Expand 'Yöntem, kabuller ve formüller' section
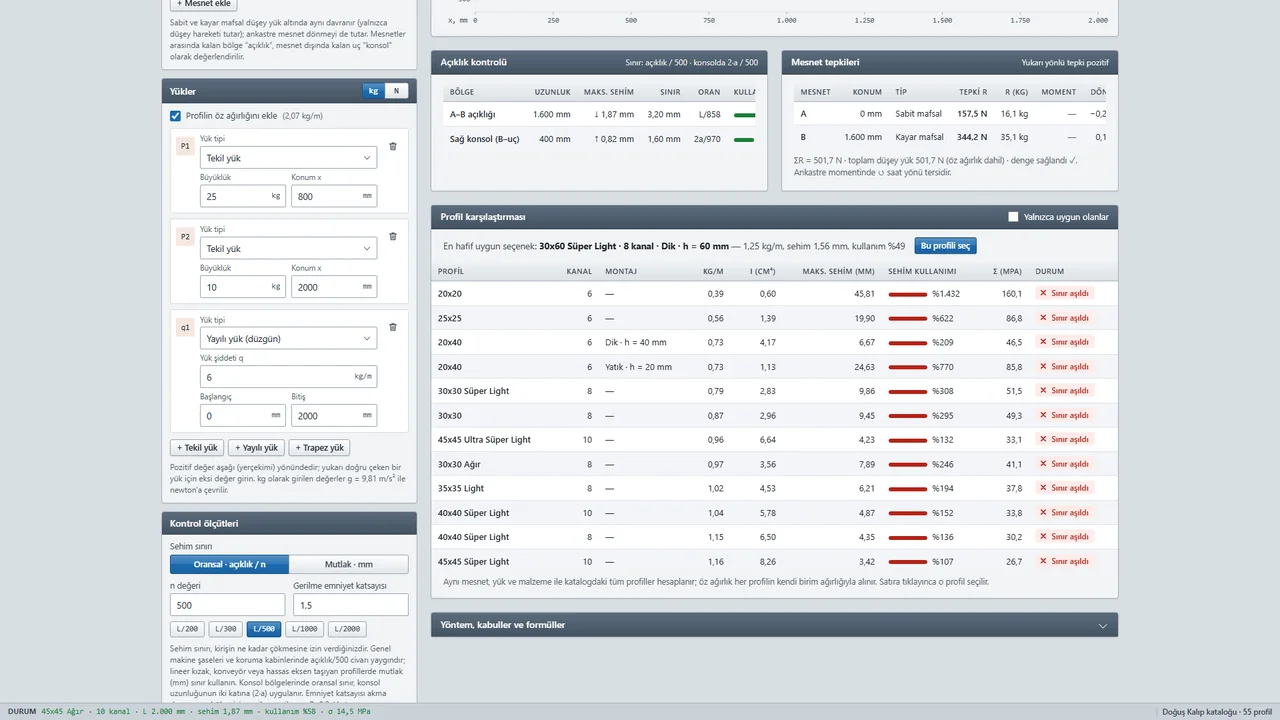Viewport: 1280px width, 720px height. pos(774,625)
